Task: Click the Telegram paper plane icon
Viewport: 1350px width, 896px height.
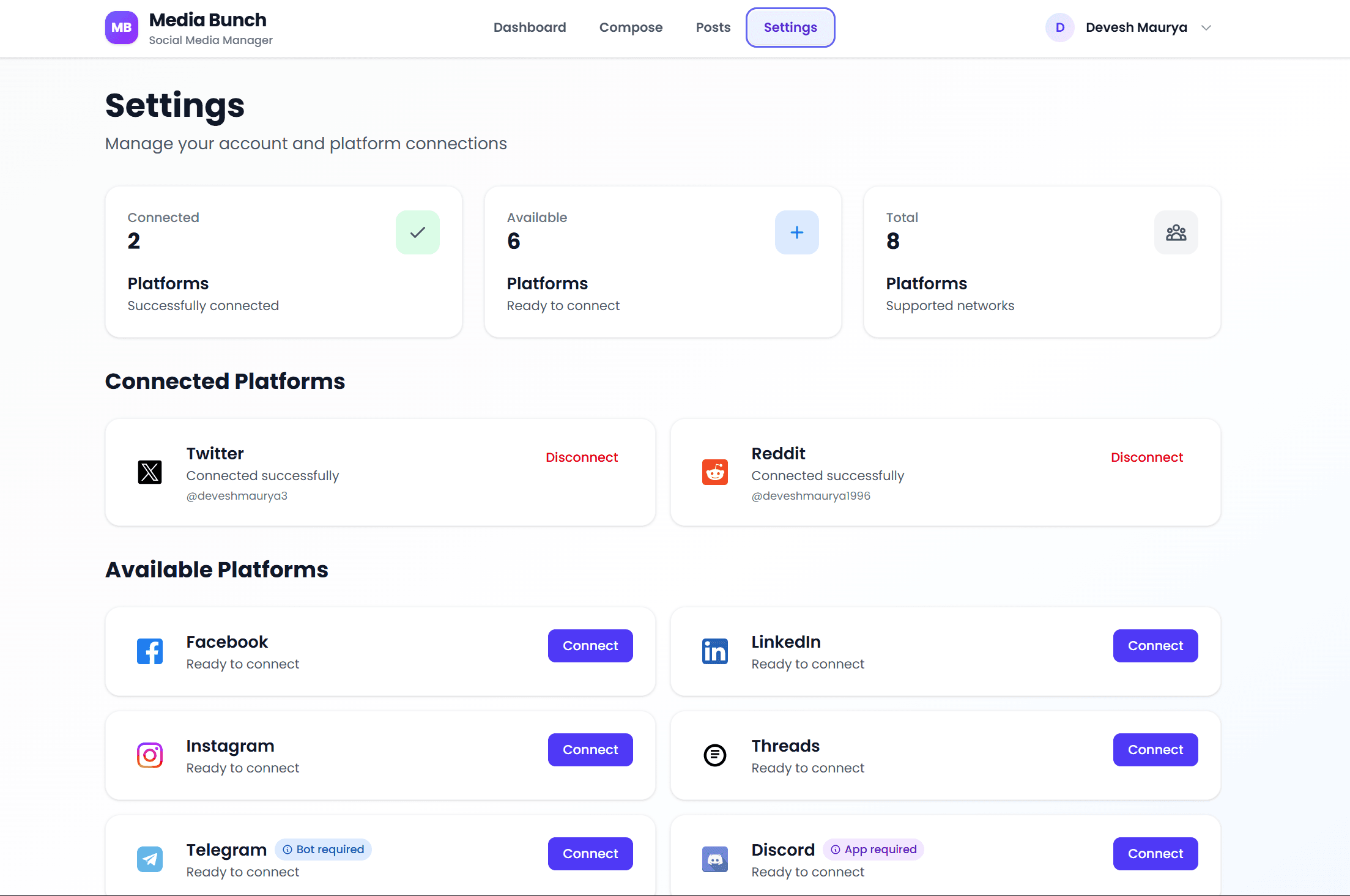Action: (x=150, y=859)
